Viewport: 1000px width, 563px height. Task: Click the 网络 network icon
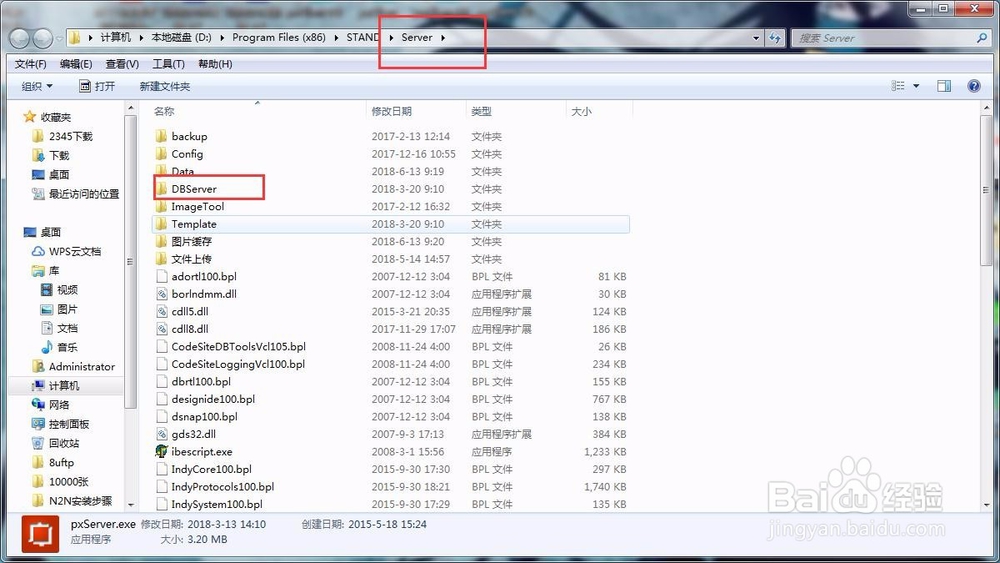pos(38,404)
